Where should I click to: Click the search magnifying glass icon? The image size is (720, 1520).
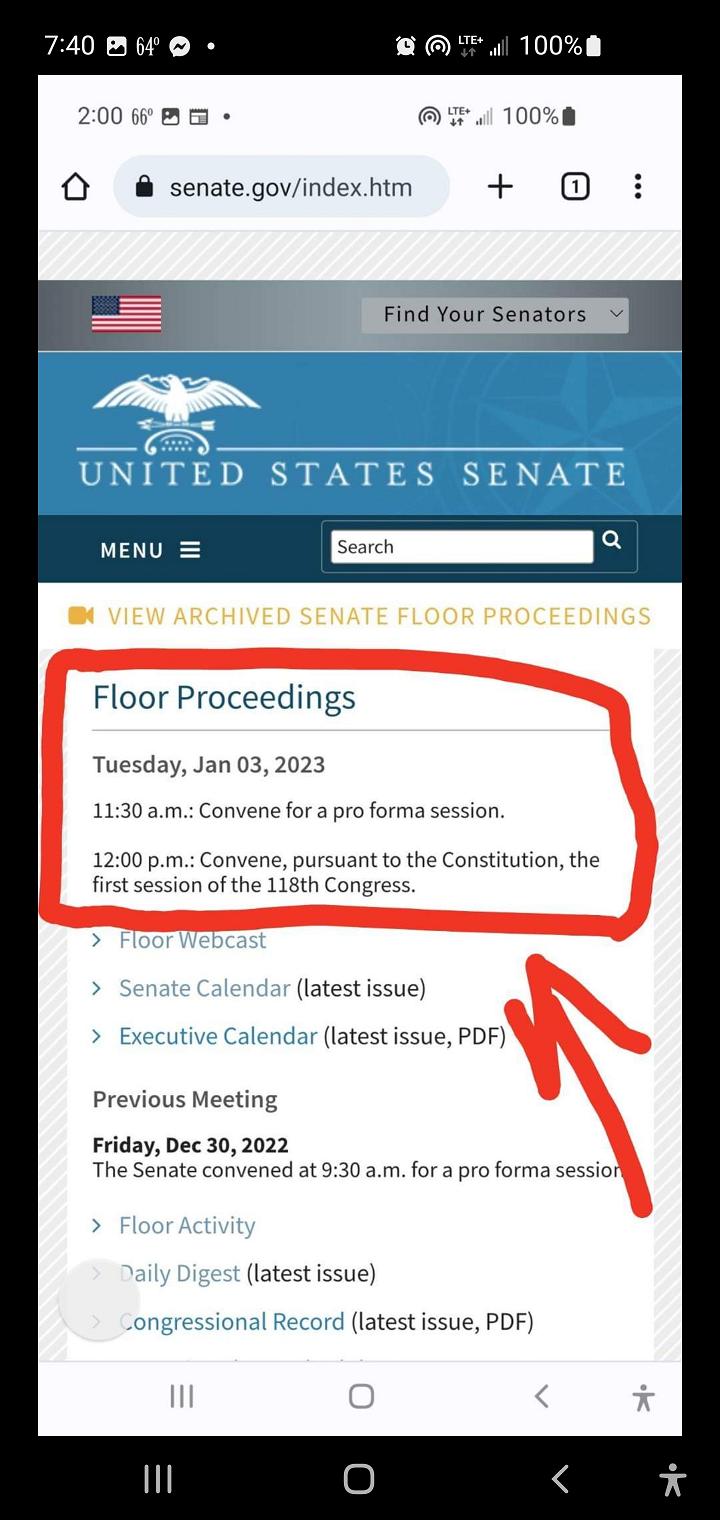point(612,541)
